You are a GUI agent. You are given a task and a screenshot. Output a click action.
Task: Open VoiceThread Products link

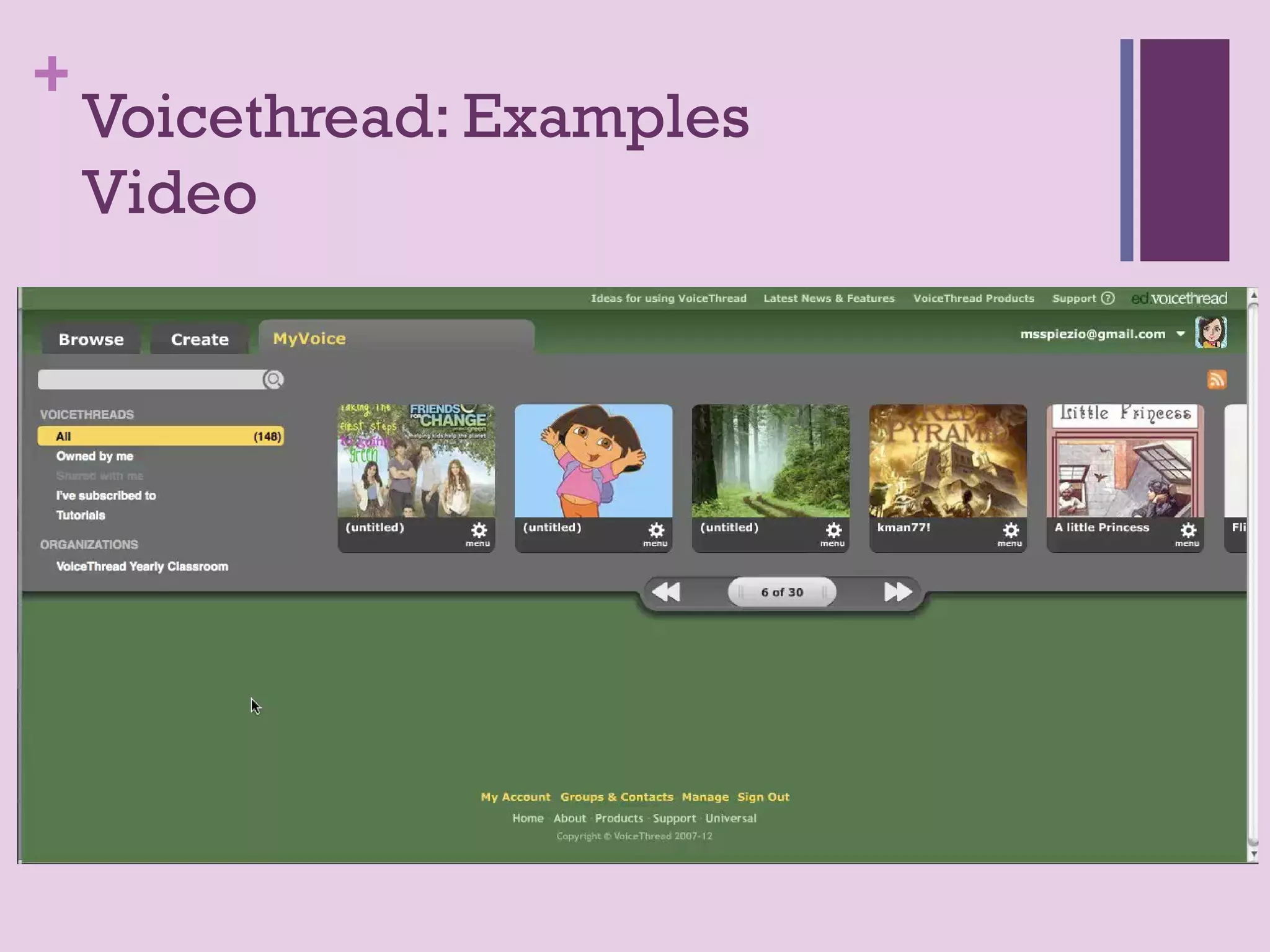pos(974,298)
